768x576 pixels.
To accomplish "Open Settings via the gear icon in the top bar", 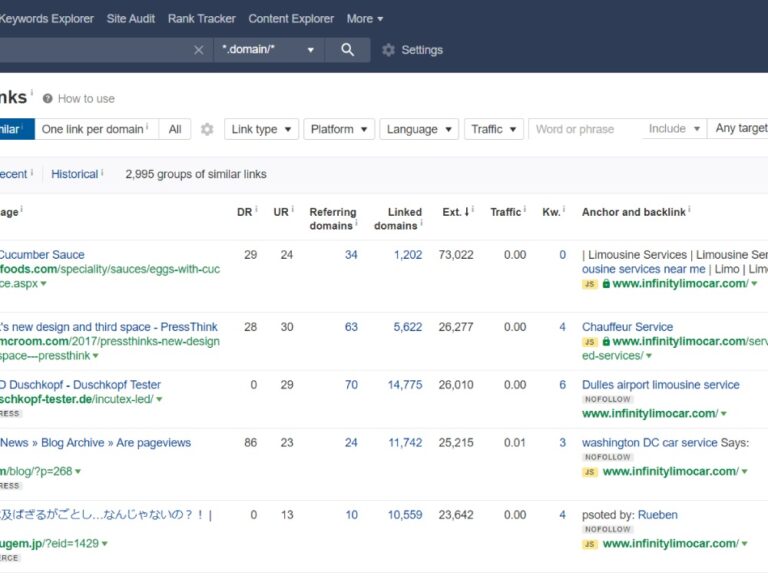I will pos(388,50).
